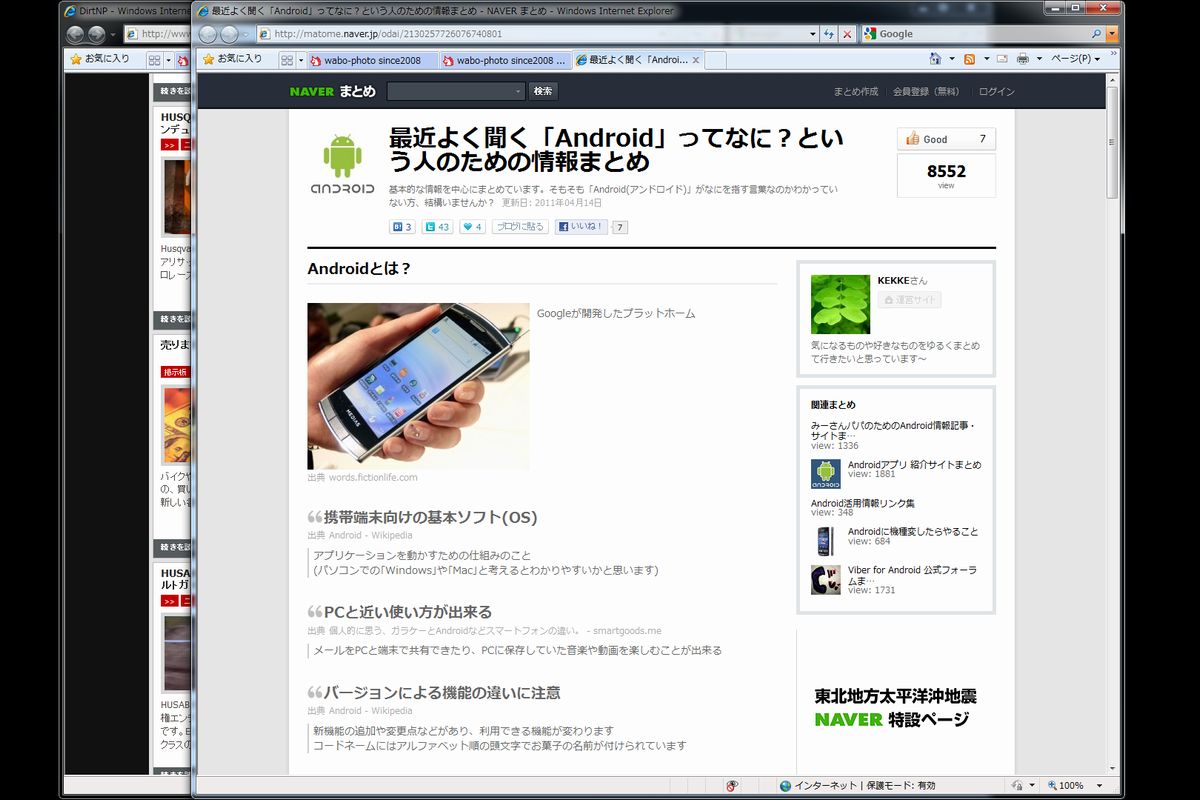This screenshot has height=800, width=1200.
Task: Open search provider dropdown arrow
Action: click(1112, 34)
